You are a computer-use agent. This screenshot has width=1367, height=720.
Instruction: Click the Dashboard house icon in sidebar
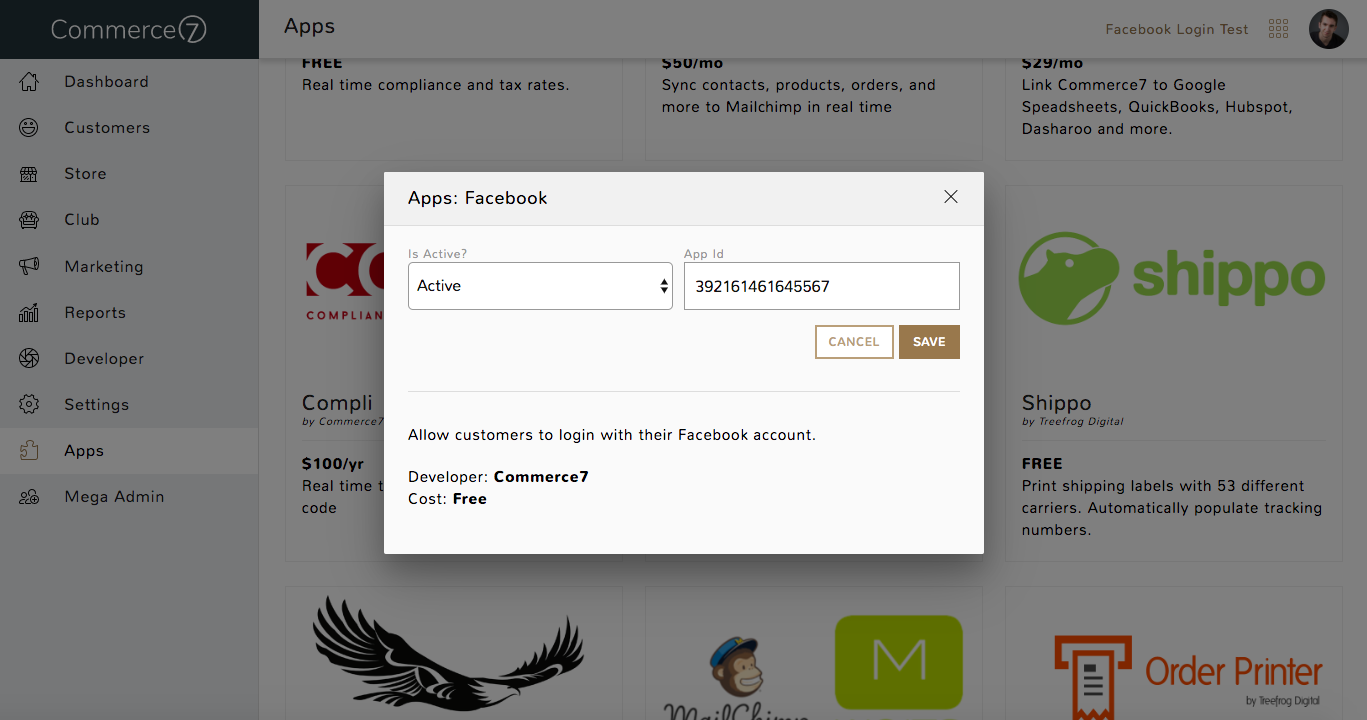(29, 82)
